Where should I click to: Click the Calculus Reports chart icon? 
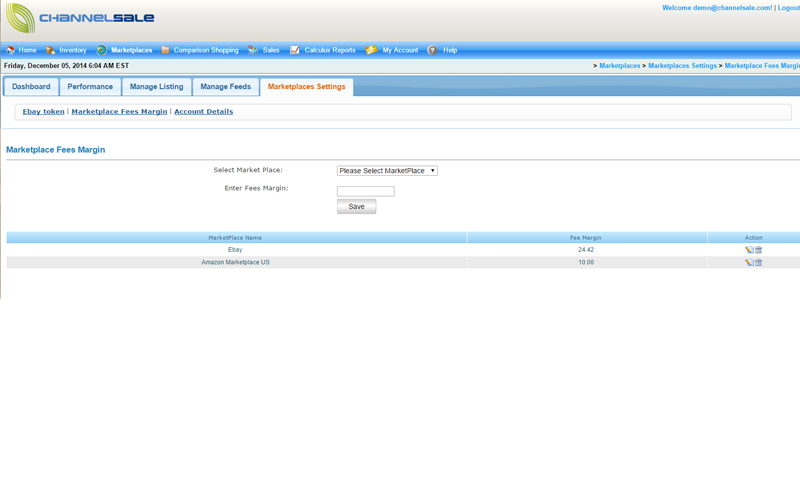pos(295,50)
